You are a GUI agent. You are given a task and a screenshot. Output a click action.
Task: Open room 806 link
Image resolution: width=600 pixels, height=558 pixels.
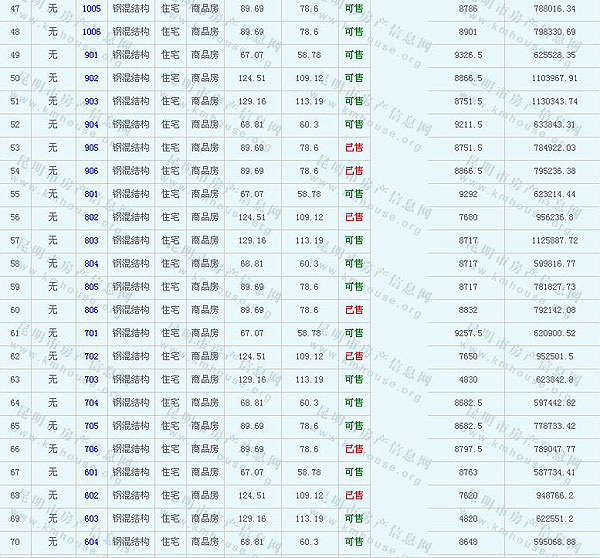[91, 310]
